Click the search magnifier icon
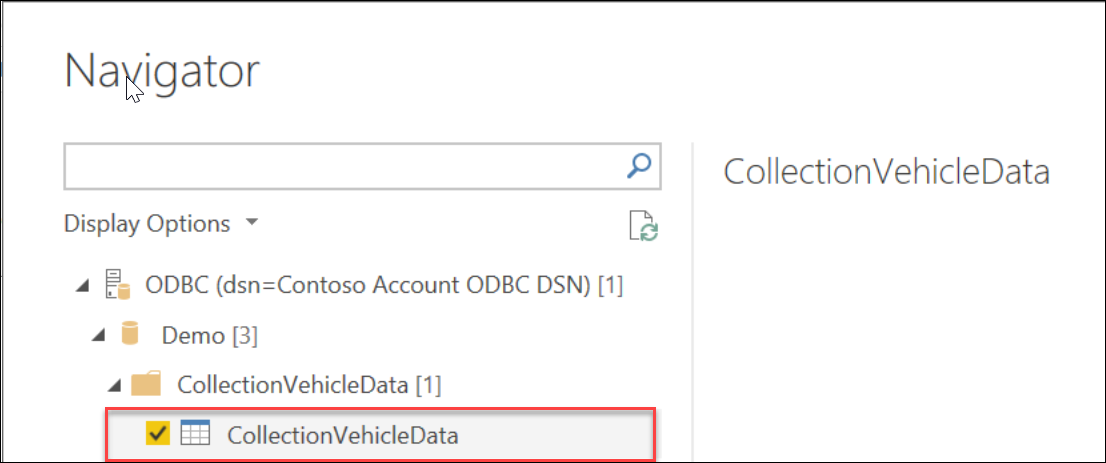 point(638,166)
